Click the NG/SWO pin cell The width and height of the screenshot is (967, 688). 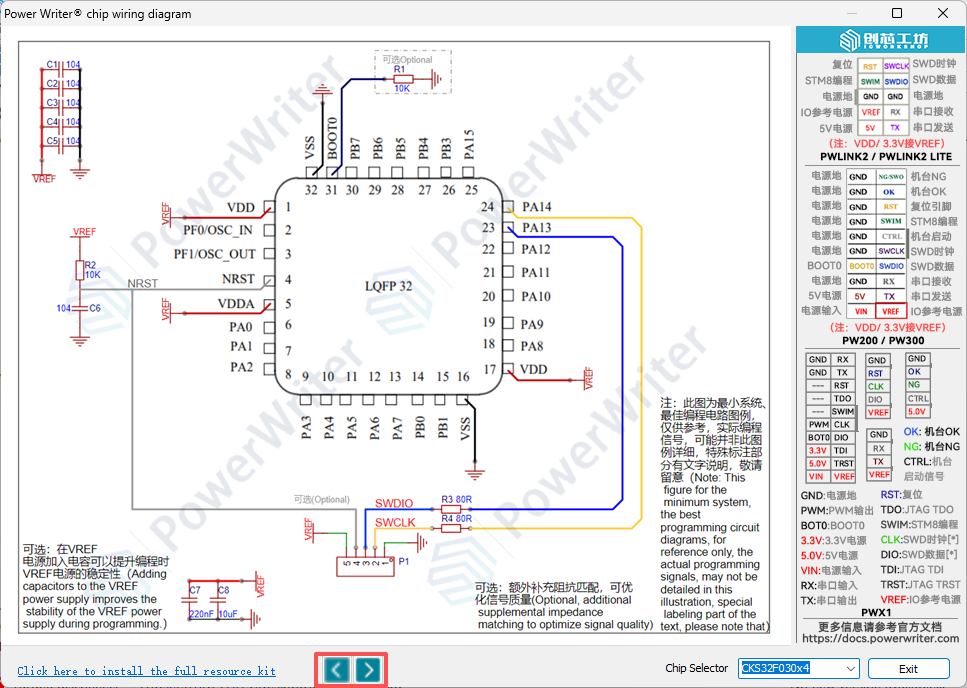891,177
